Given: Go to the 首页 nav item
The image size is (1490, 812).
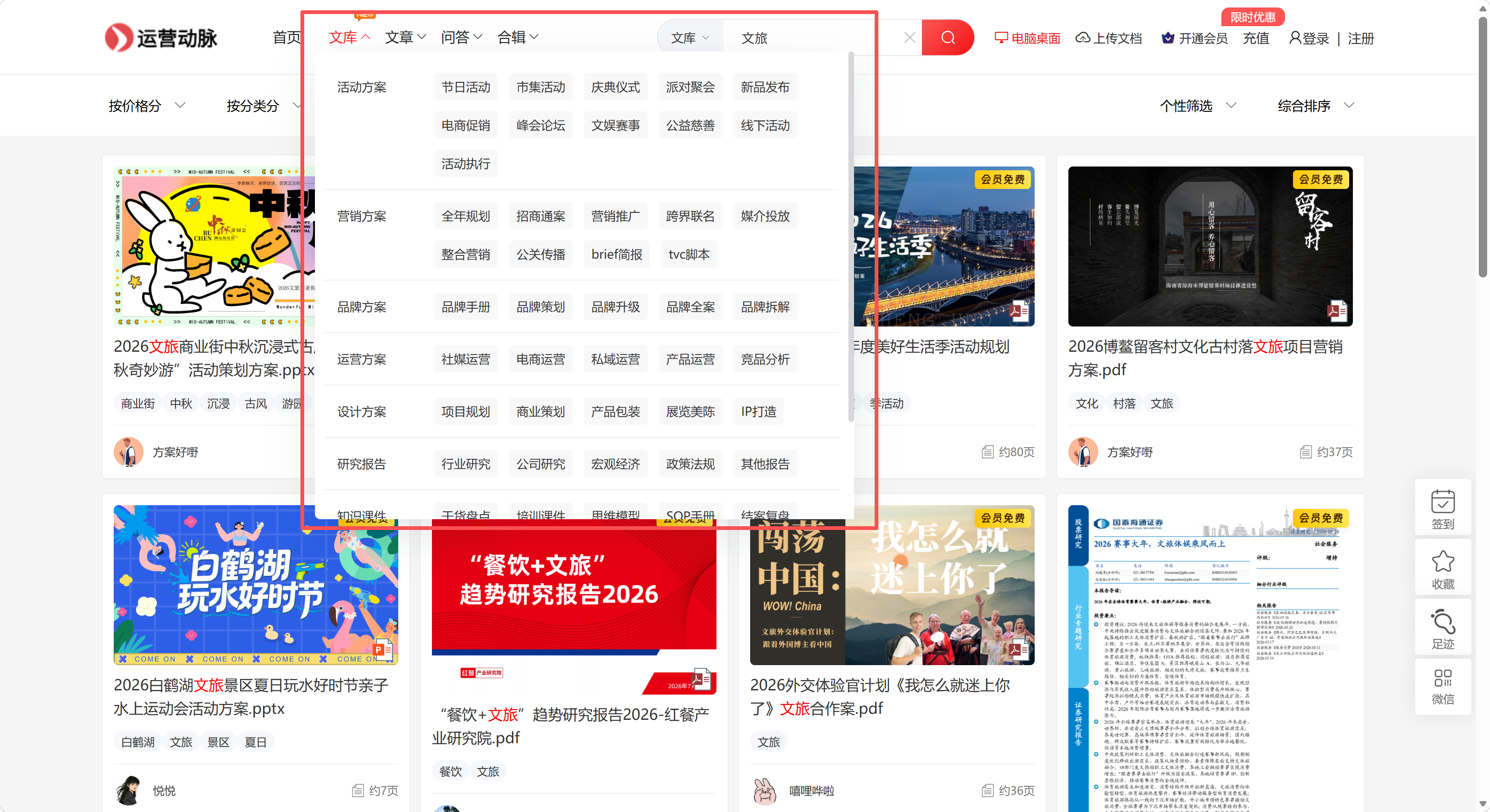Looking at the screenshot, I should pyautogui.click(x=287, y=37).
